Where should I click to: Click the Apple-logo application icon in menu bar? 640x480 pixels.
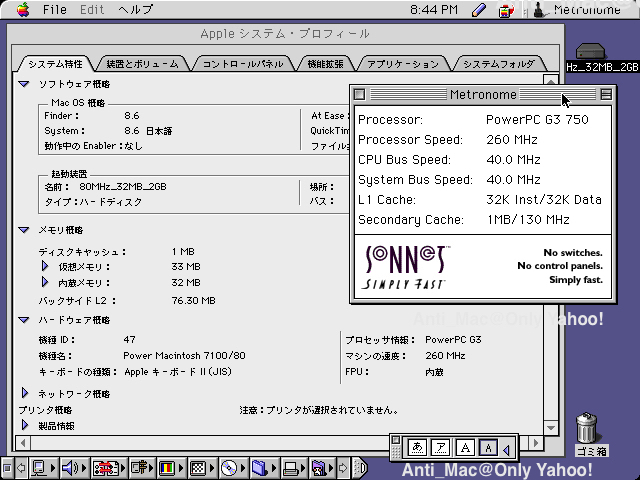point(506,10)
